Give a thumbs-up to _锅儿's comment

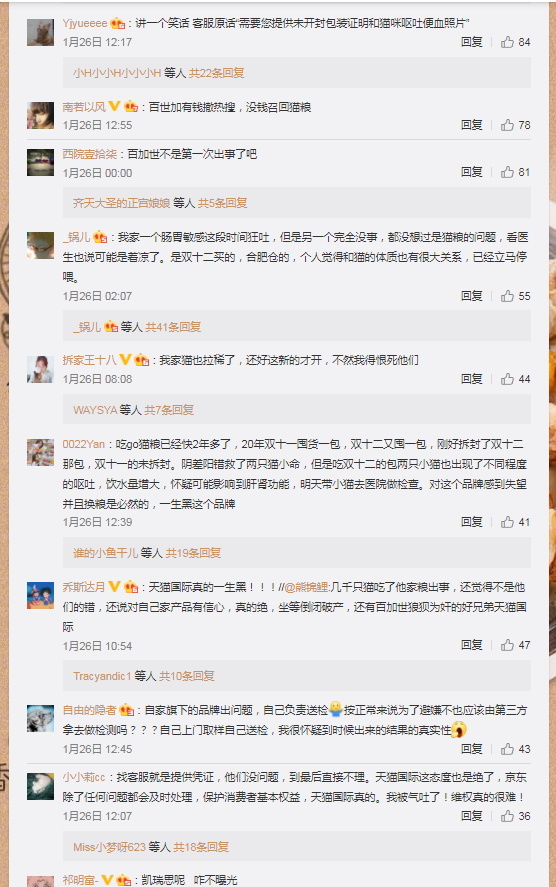507,296
